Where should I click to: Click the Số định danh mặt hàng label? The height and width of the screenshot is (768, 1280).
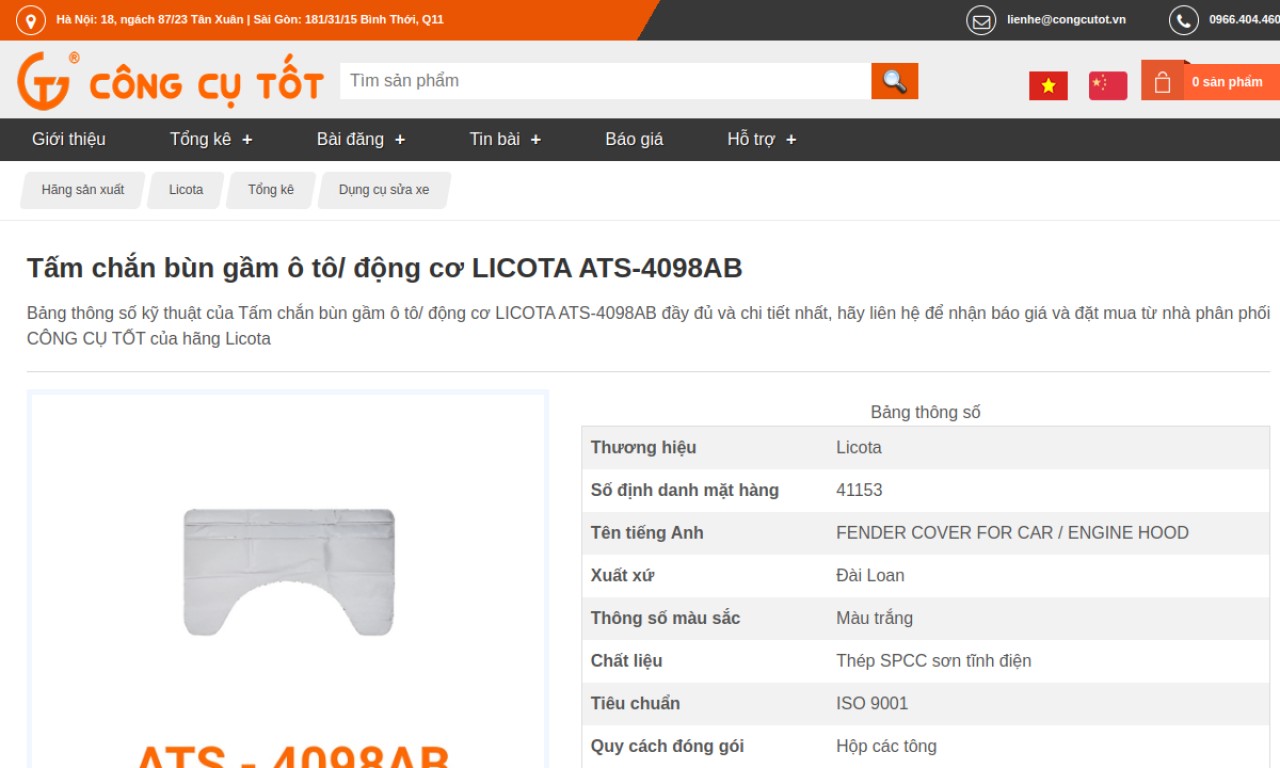tap(684, 490)
